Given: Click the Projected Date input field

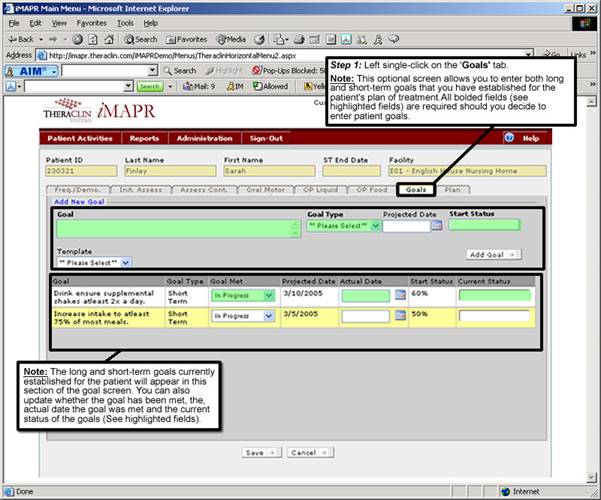Looking at the screenshot, I should click(406, 226).
